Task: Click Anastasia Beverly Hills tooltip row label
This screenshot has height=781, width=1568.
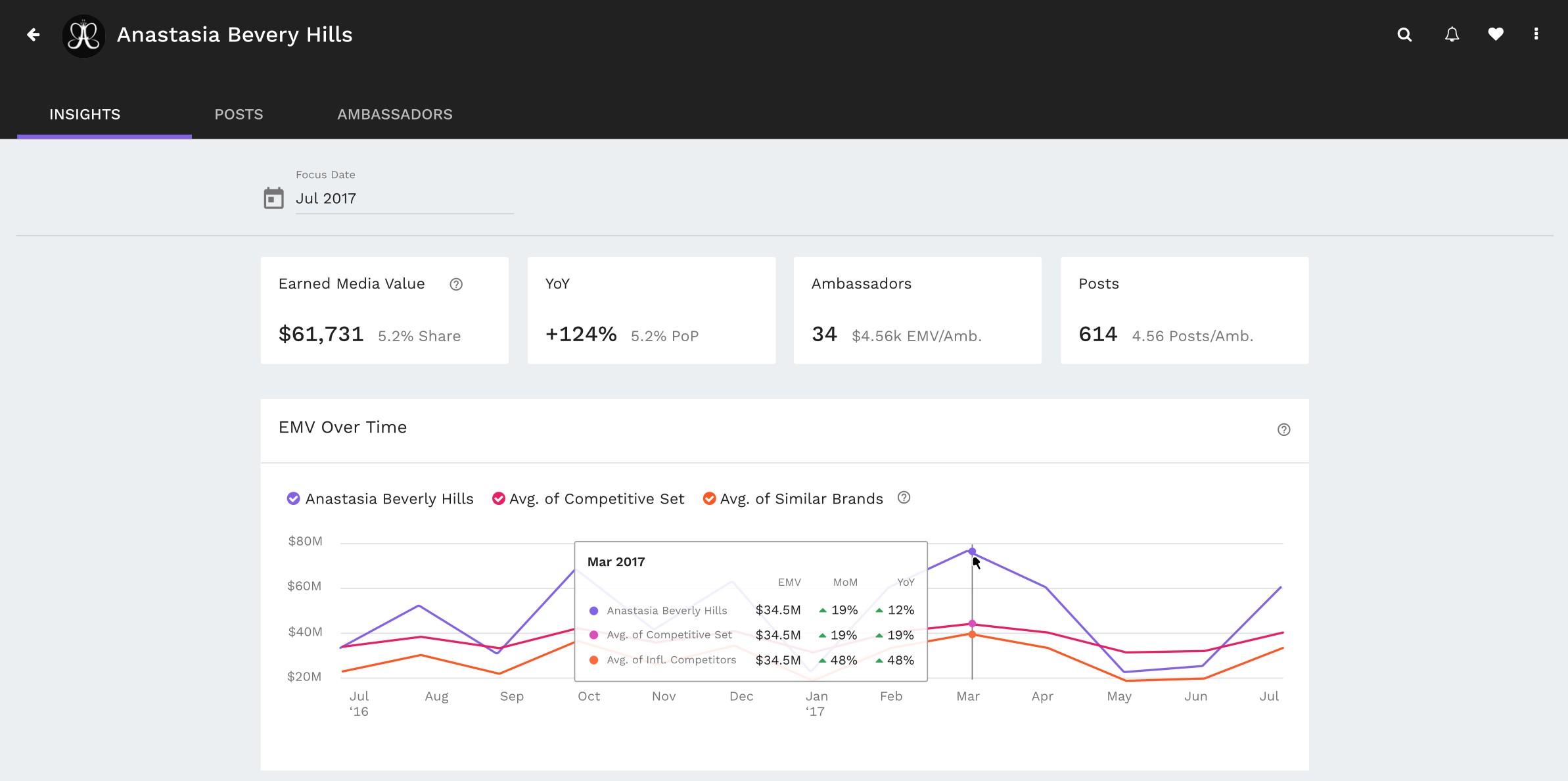Action: [x=667, y=611]
